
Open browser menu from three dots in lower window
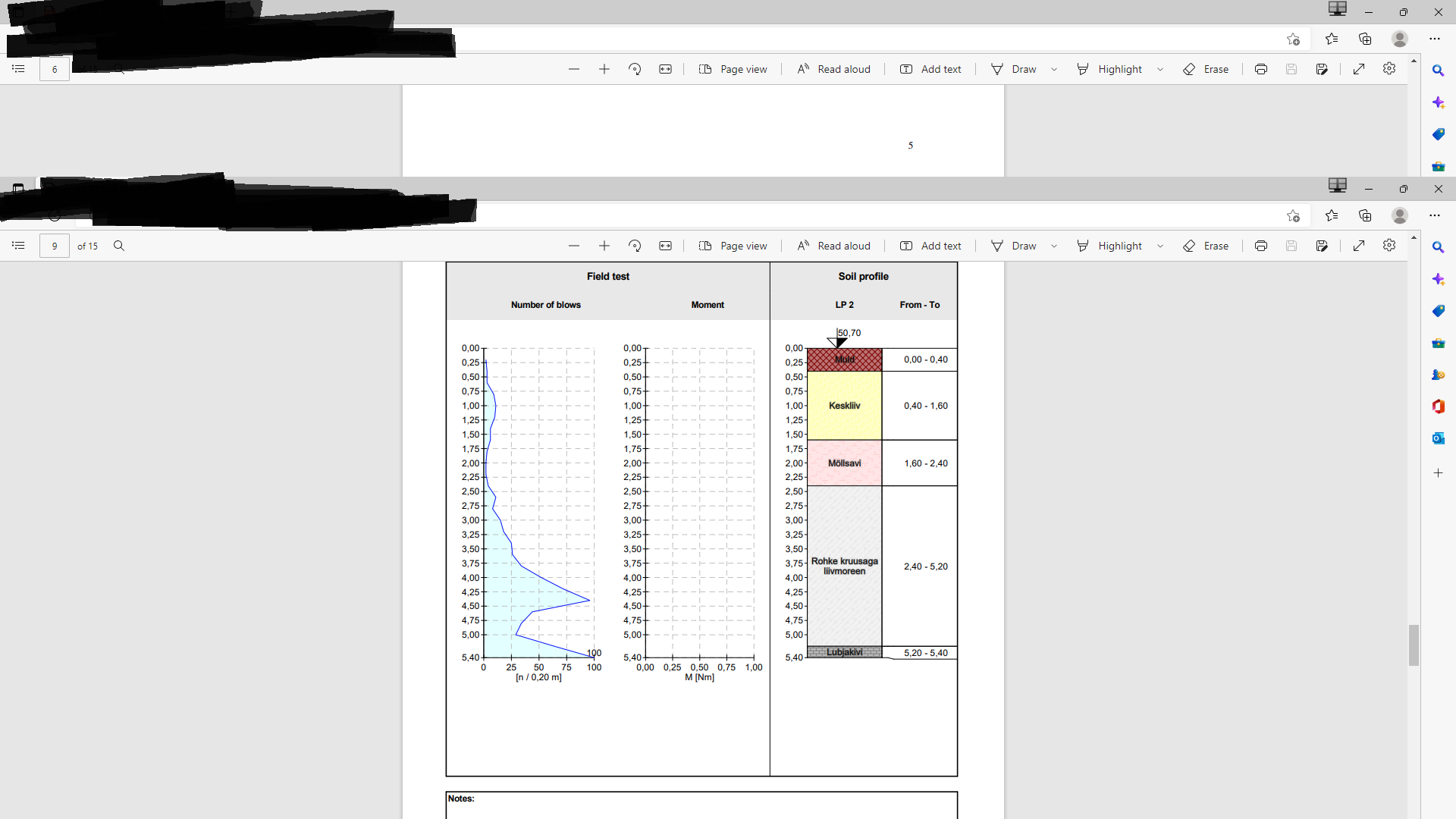1435,215
